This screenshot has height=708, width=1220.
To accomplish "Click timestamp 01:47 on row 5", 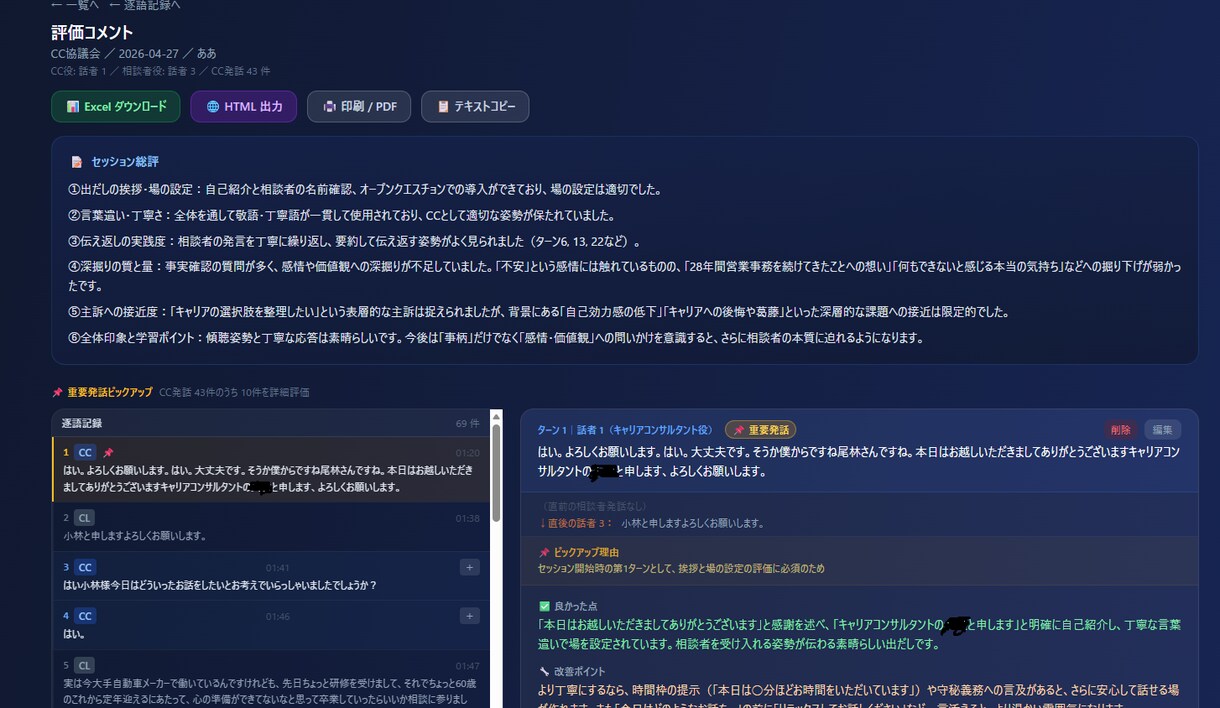I will (467, 665).
